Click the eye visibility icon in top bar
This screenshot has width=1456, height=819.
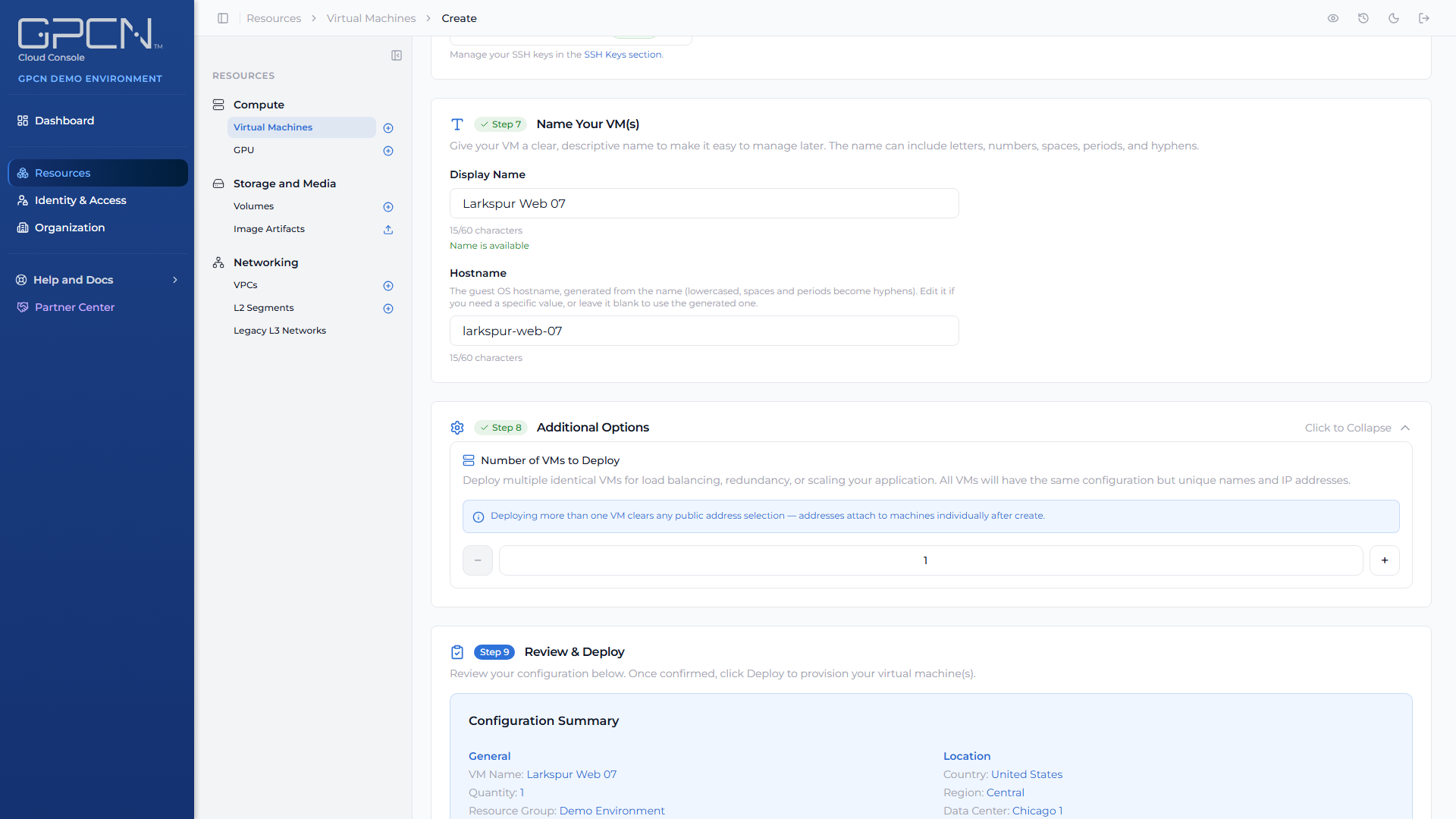1333,18
